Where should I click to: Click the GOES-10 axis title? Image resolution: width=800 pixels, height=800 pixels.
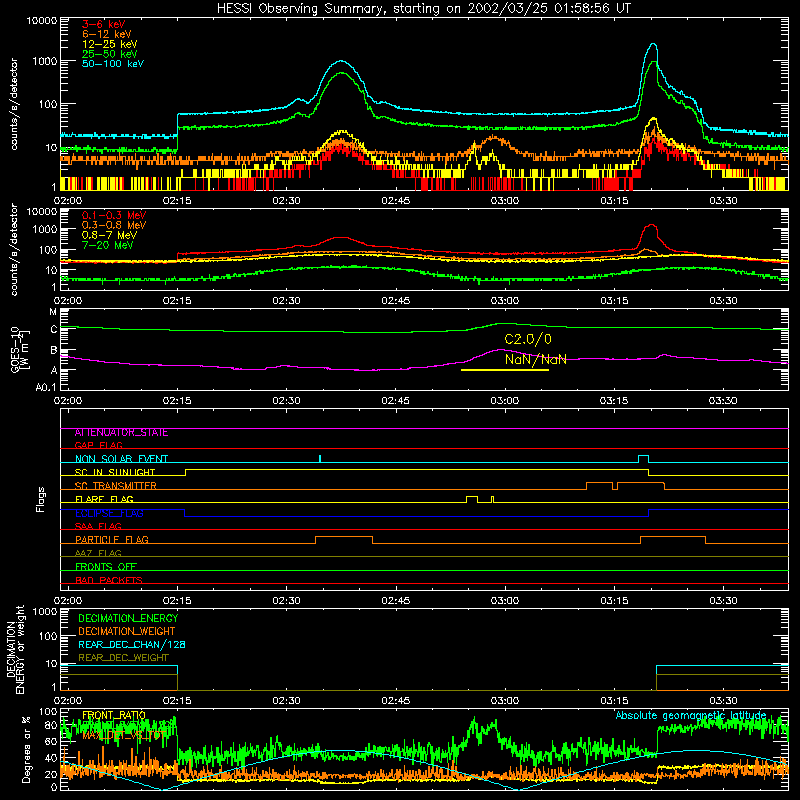[x=15, y=350]
